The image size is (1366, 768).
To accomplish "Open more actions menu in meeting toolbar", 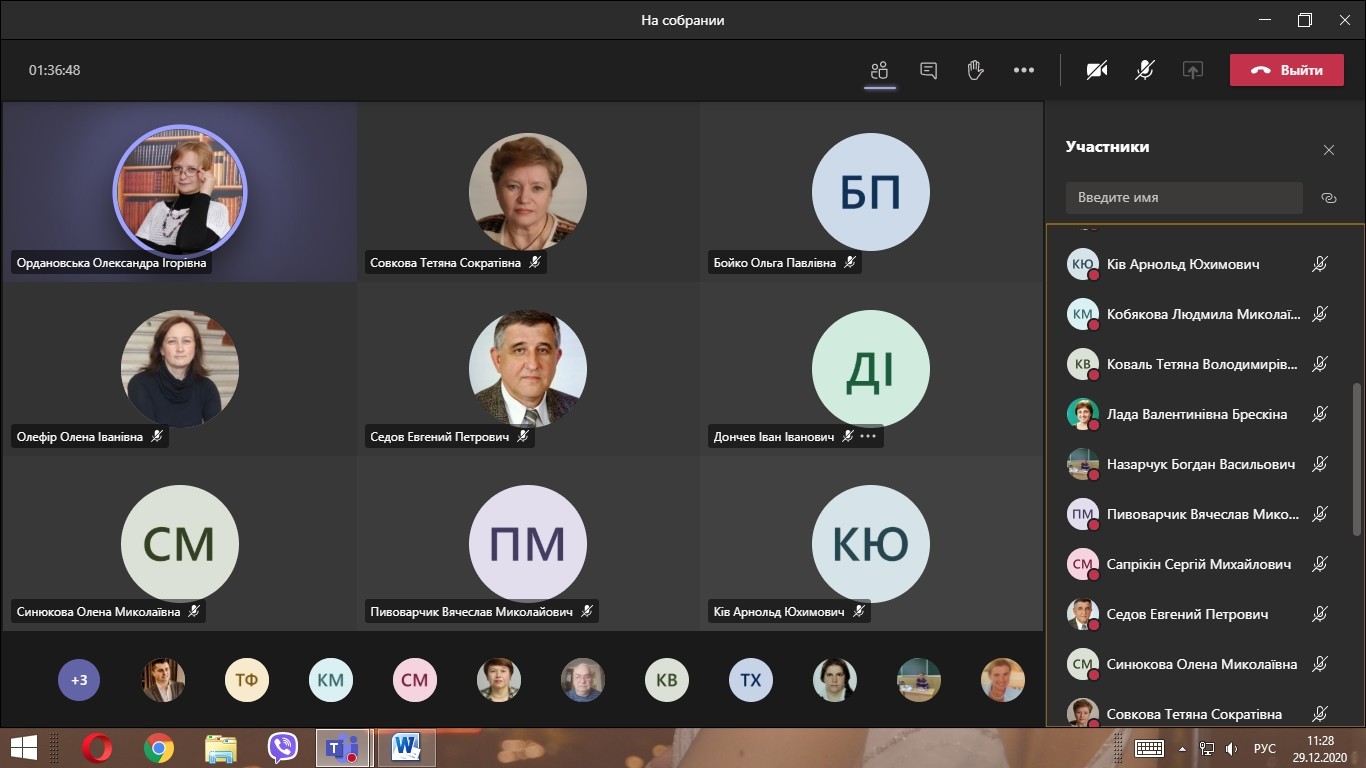I will point(1023,70).
